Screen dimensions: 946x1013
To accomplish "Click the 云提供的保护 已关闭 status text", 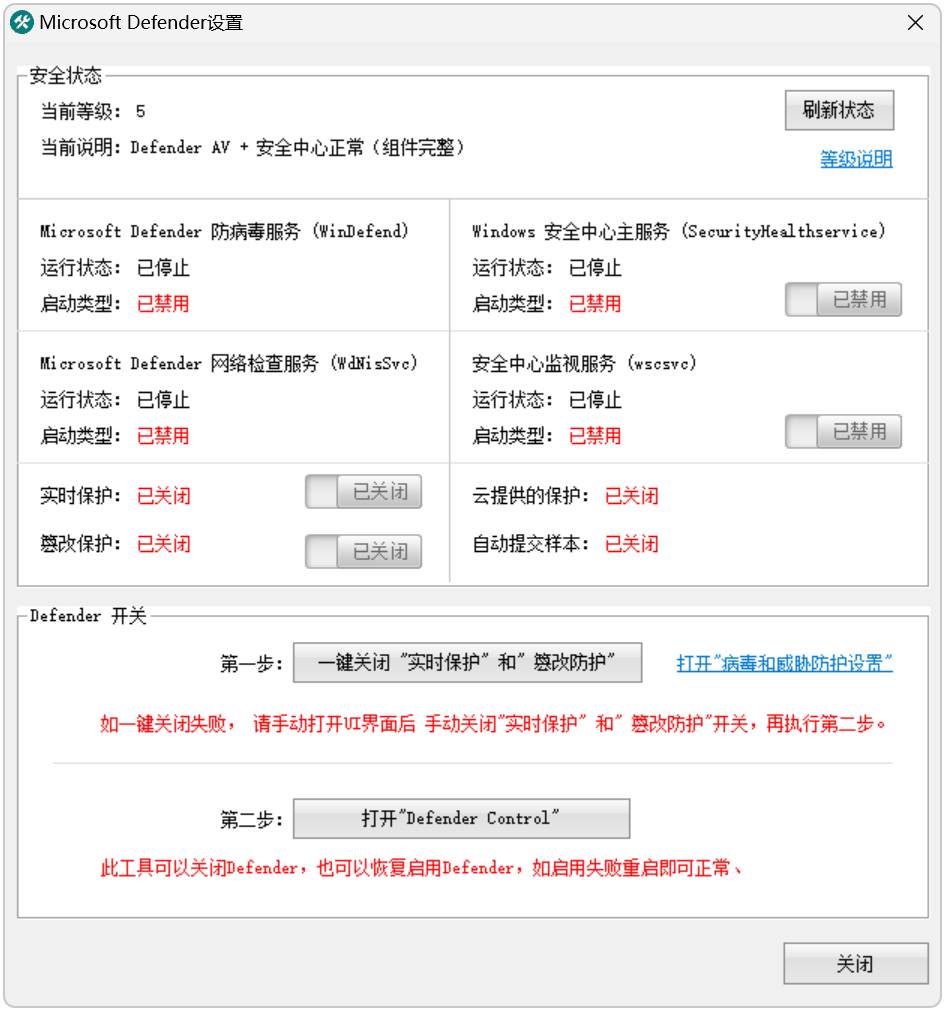I will pyautogui.click(x=632, y=496).
